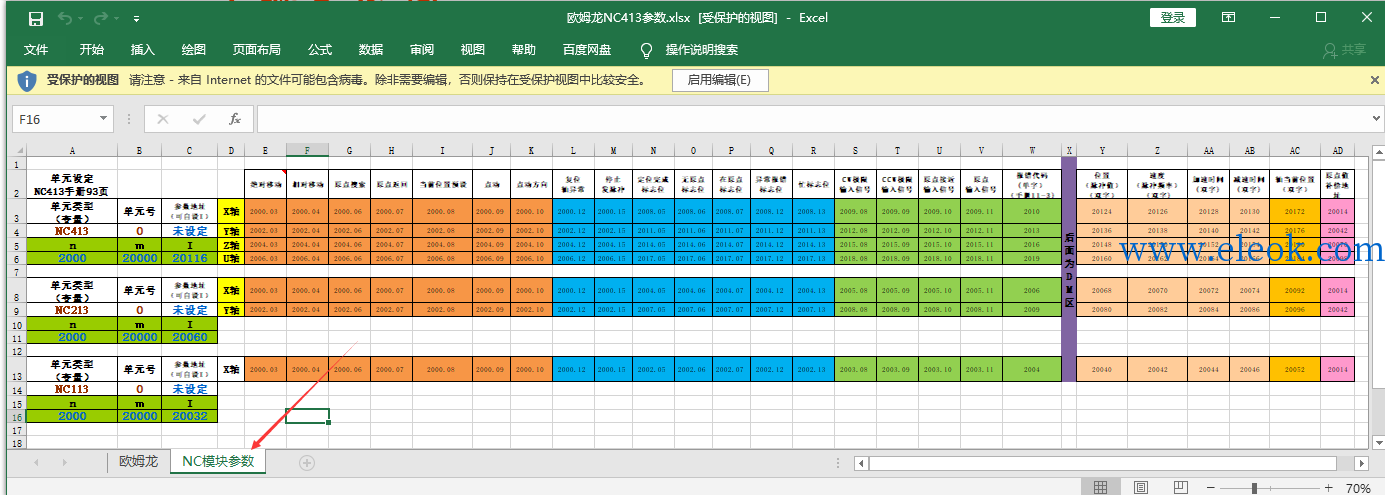The height and width of the screenshot is (495, 1385).
Task: Click the 单元设定 NC413 heading cell
Action: coord(71,184)
